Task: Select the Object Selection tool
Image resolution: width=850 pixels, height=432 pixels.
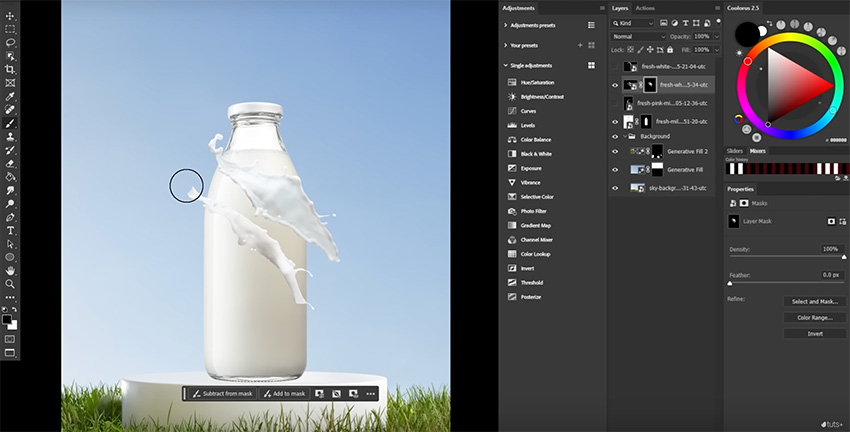Action: pos(10,56)
